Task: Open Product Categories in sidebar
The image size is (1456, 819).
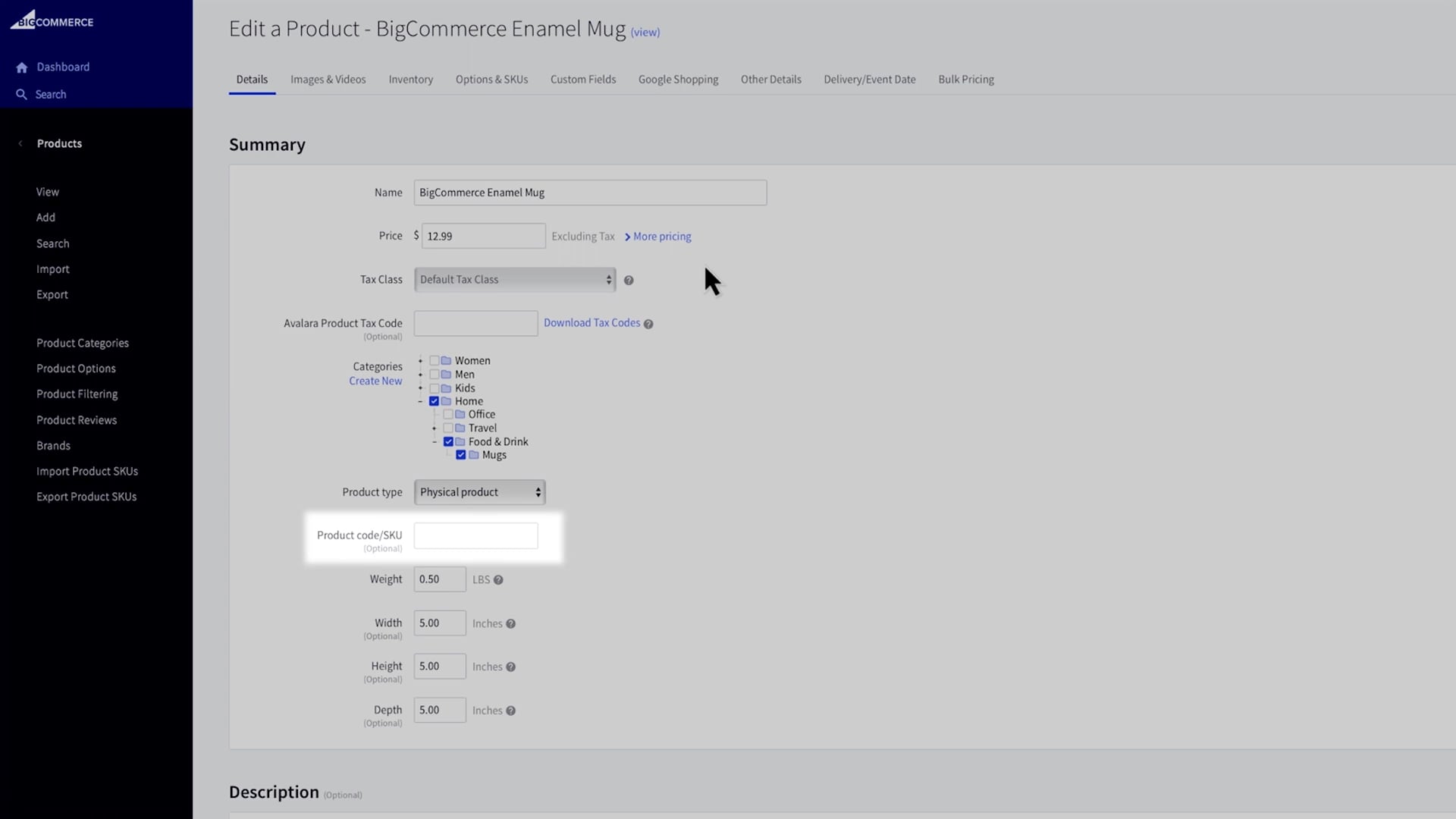Action: pyautogui.click(x=83, y=344)
